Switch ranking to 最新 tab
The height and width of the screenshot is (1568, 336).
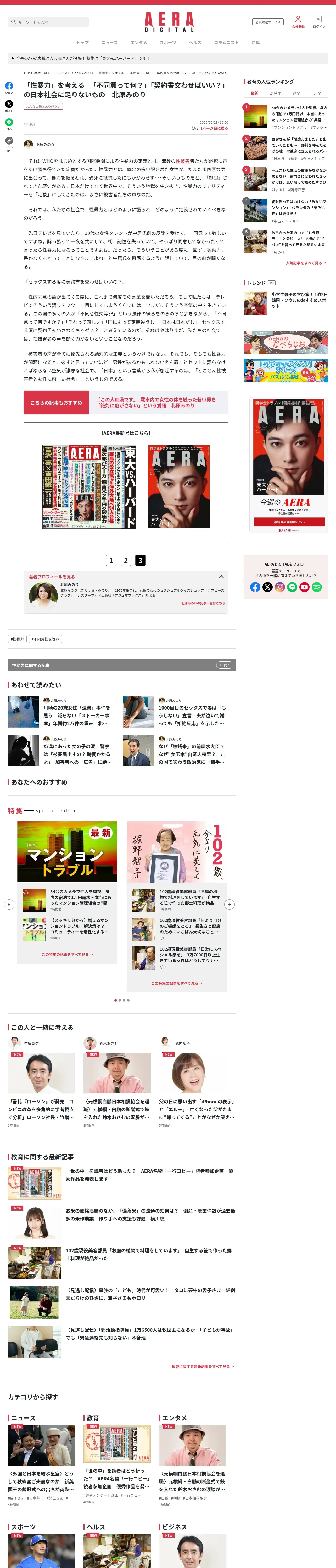pyautogui.click(x=254, y=93)
